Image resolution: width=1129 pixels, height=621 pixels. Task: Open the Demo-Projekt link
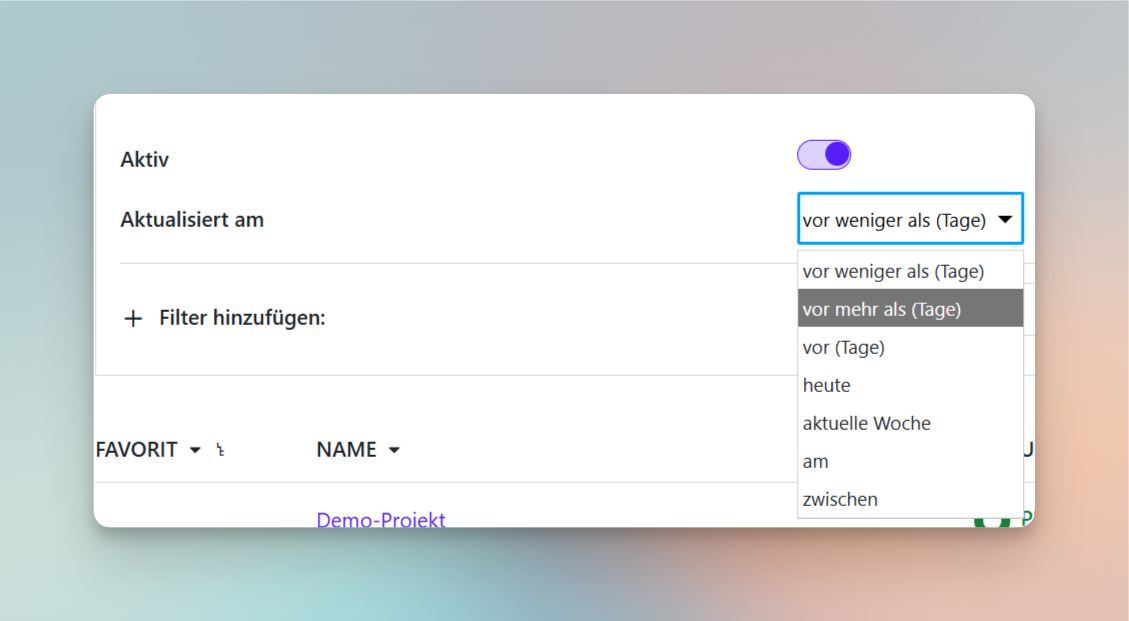[380, 520]
